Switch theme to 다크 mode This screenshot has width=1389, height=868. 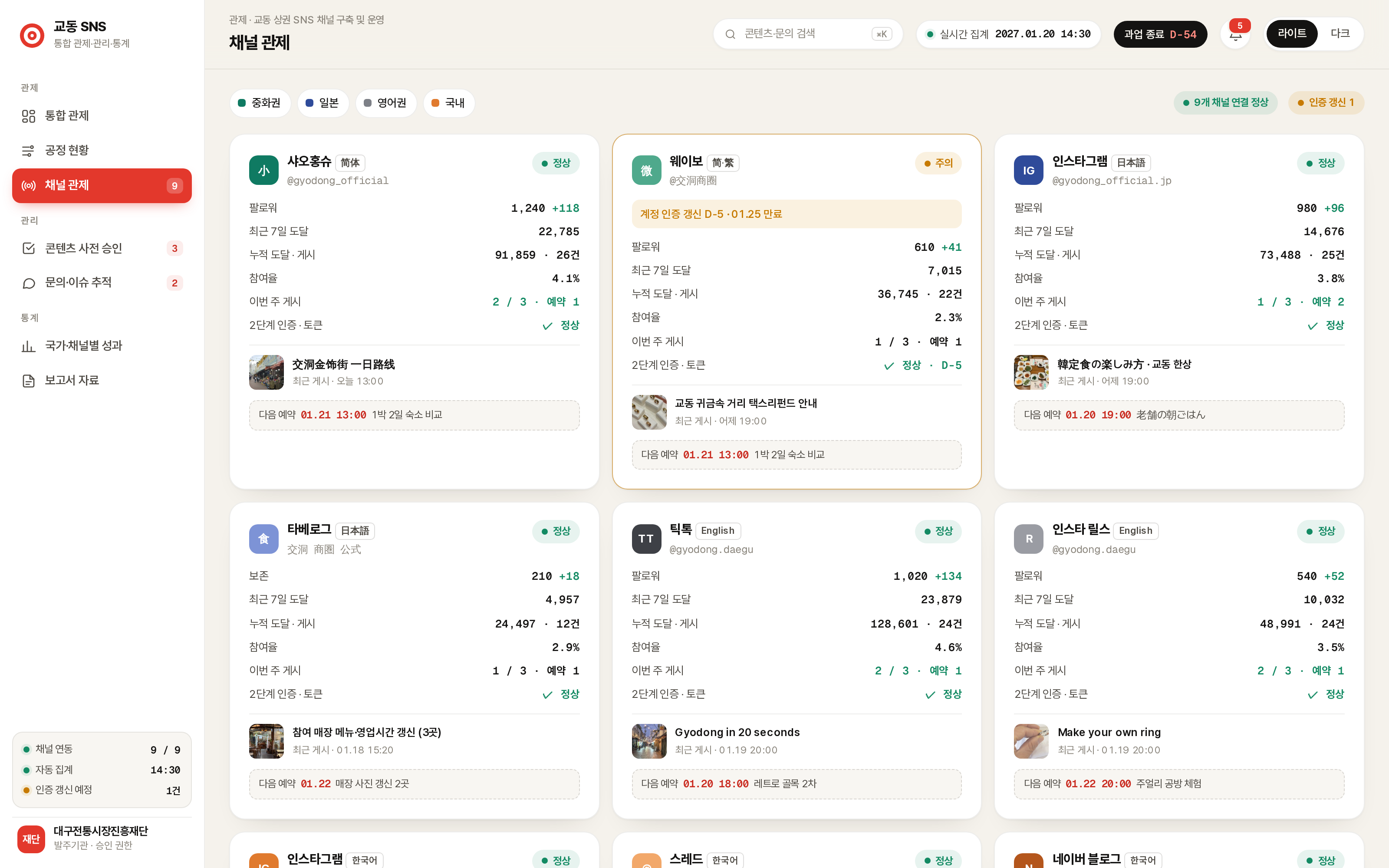[x=1340, y=34]
